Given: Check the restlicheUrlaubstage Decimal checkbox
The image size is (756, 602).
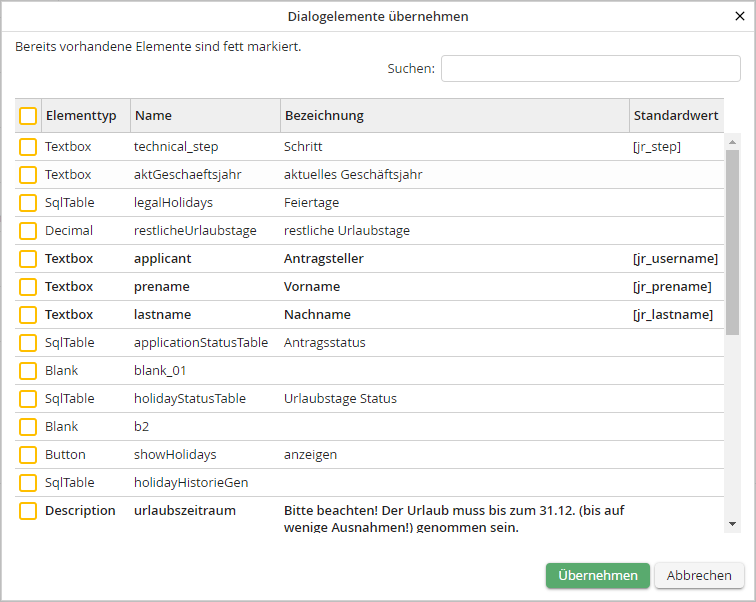Looking at the screenshot, I should point(28,231).
